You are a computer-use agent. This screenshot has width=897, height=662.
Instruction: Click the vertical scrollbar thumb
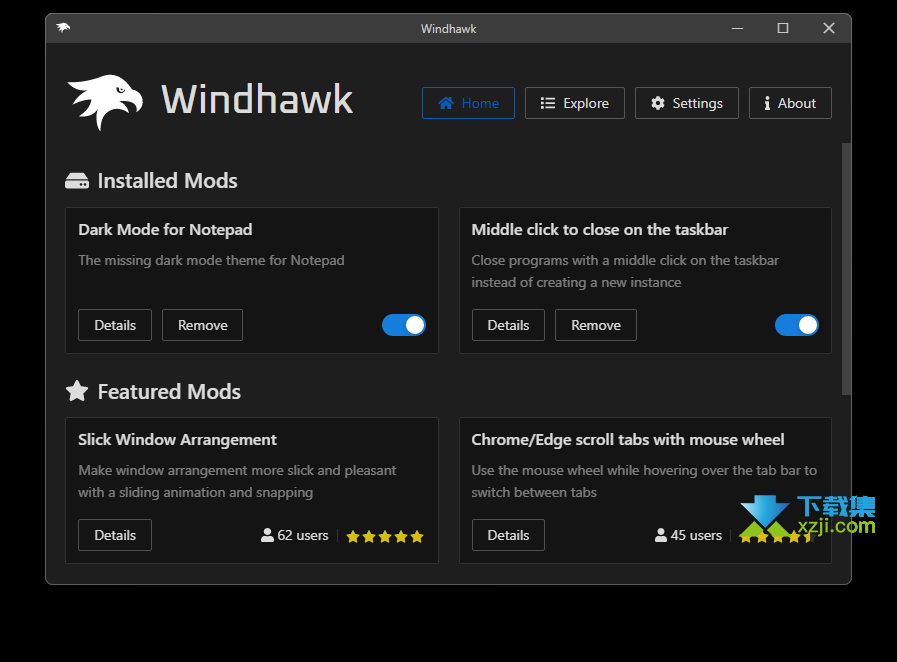[846, 269]
